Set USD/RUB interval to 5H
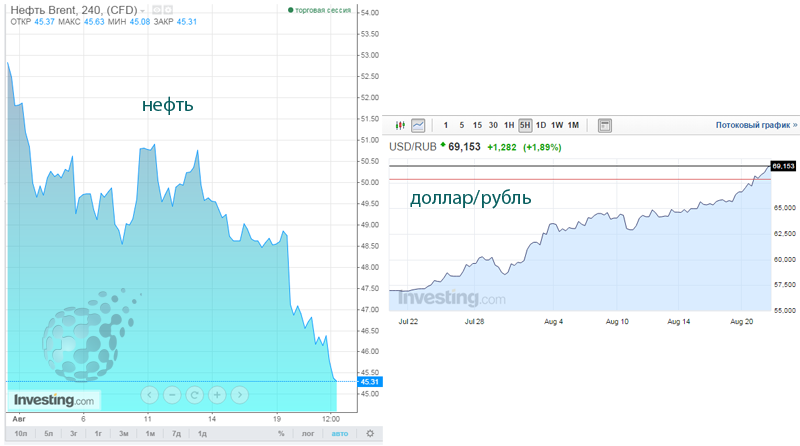This screenshot has width=800, height=446. click(525, 125)
